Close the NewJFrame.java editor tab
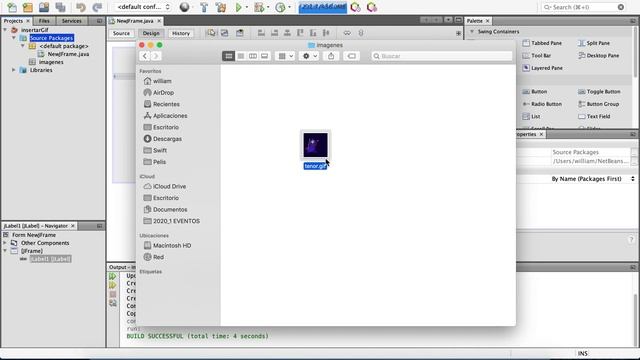640x360 pixels. [x=159, y=21]
